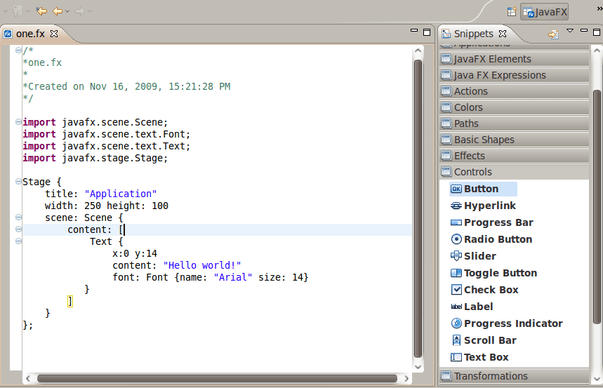Click the editor scroll right arrow
This screenshot has width=603, height=388.
tap(406, 378)
